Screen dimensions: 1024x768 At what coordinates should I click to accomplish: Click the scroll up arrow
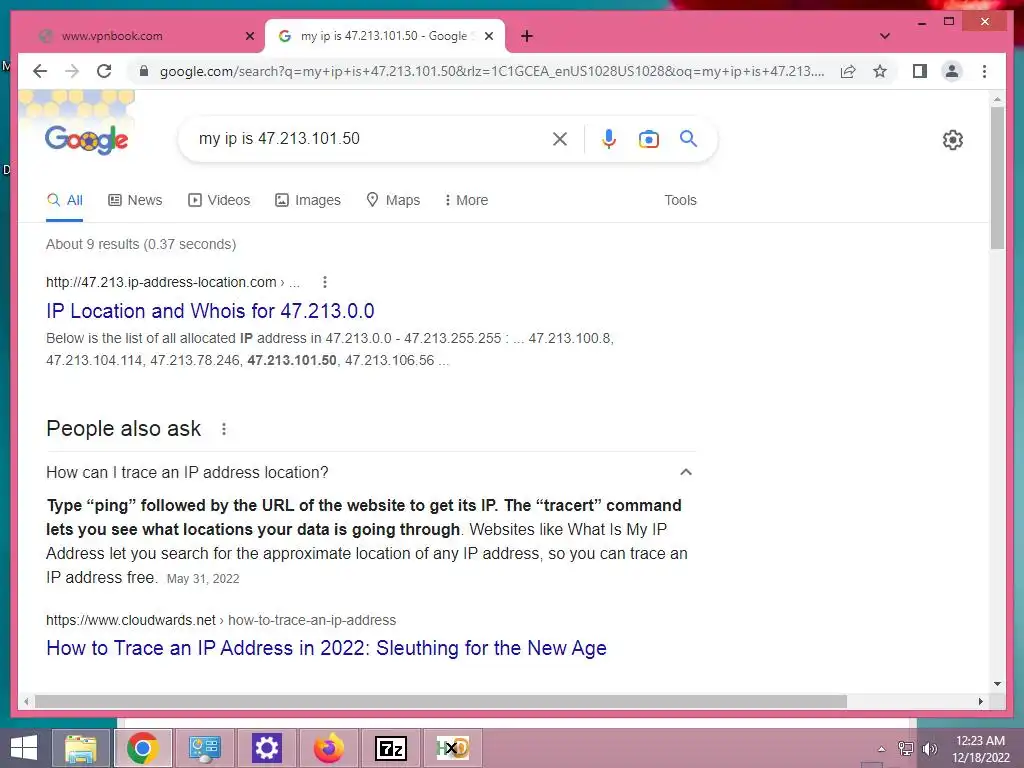[x=997, y=100]
